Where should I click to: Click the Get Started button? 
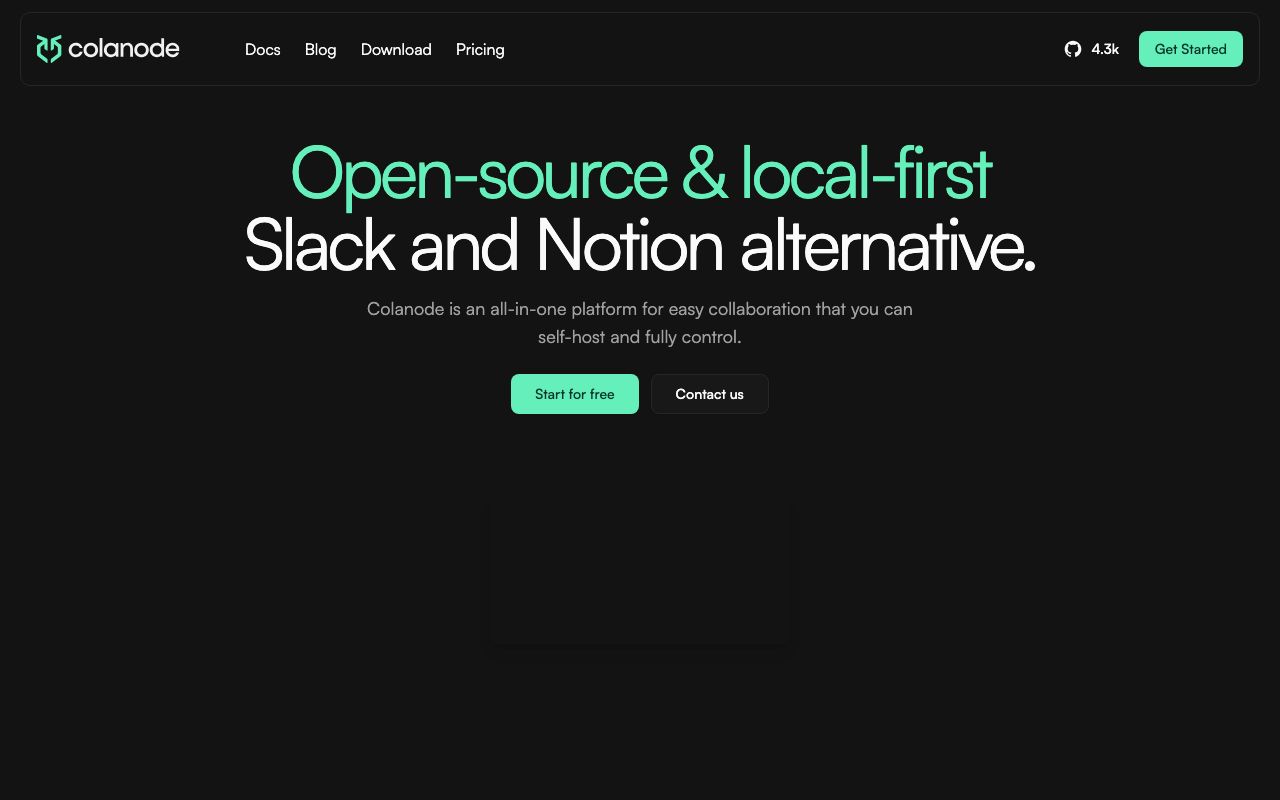coord(1191,49)
